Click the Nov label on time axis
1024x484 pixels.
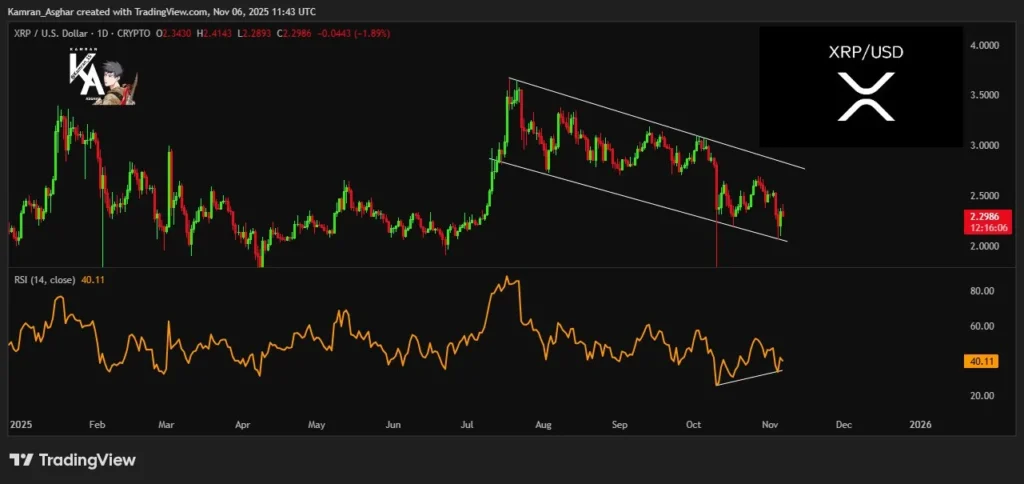point(769,425)
